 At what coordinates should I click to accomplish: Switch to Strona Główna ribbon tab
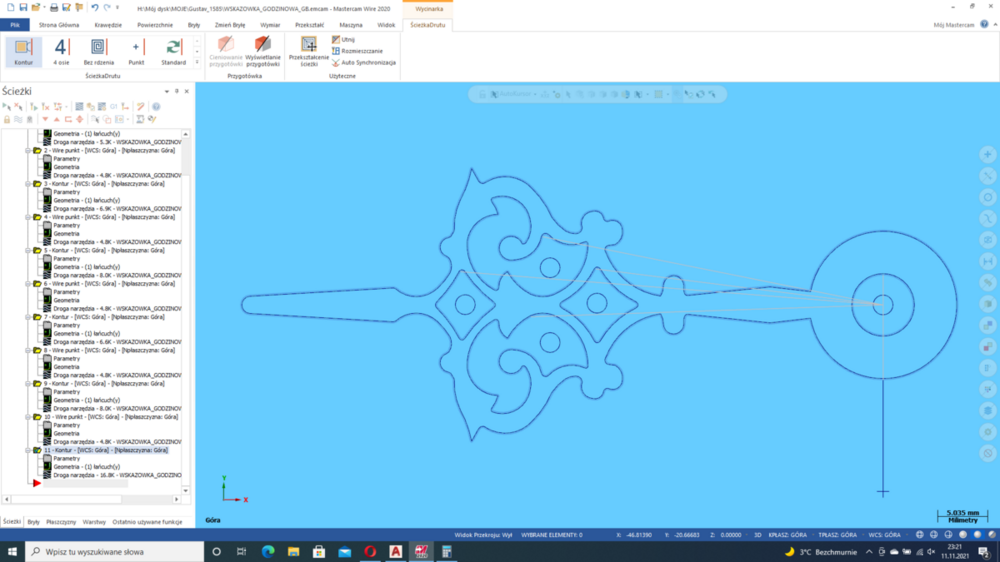pos(59,25)
